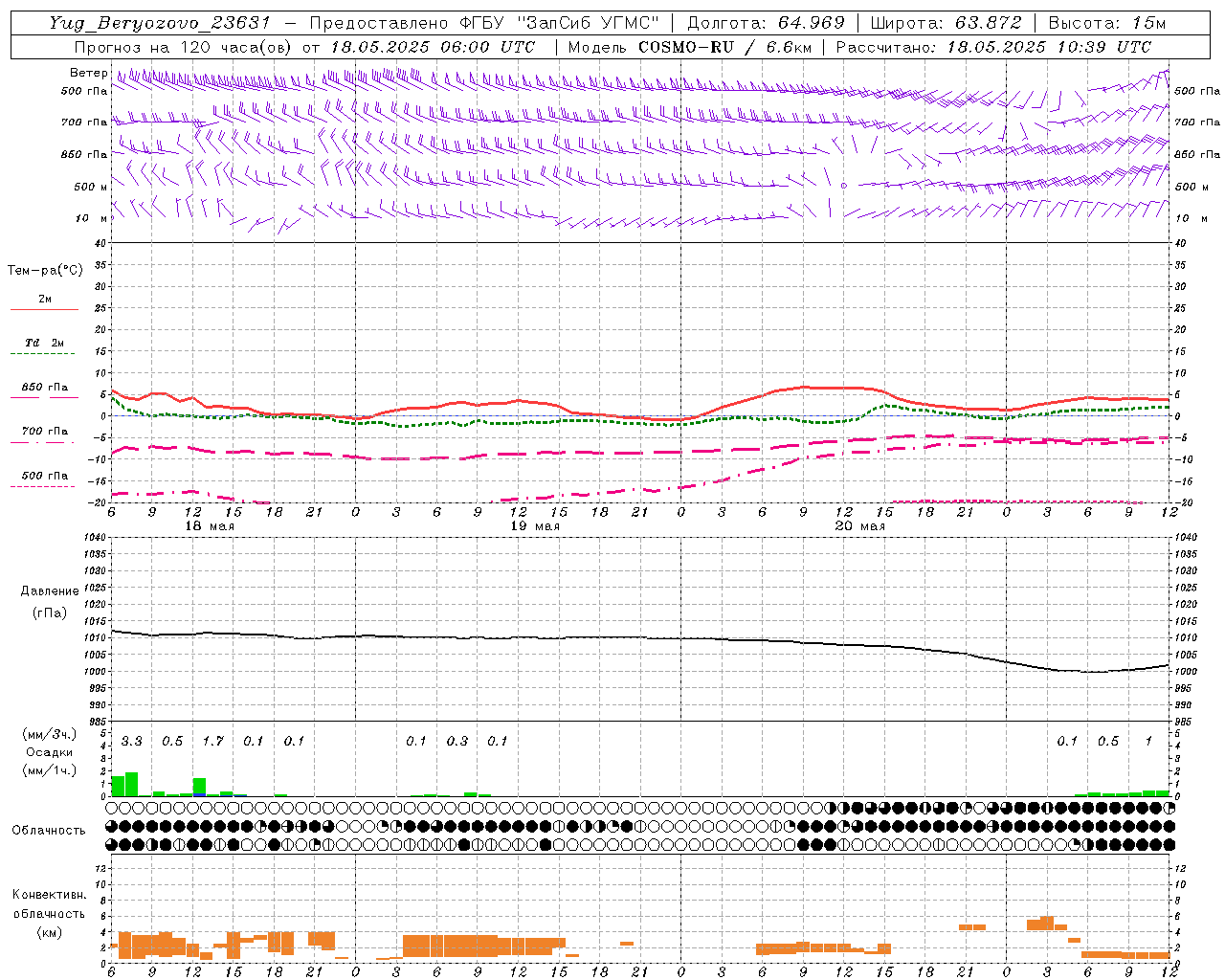The height and width of the screenshot is (980, 1225).
Task: Select forecast start time '18.05.2025 06:00 UTC'
Action: 433,47
